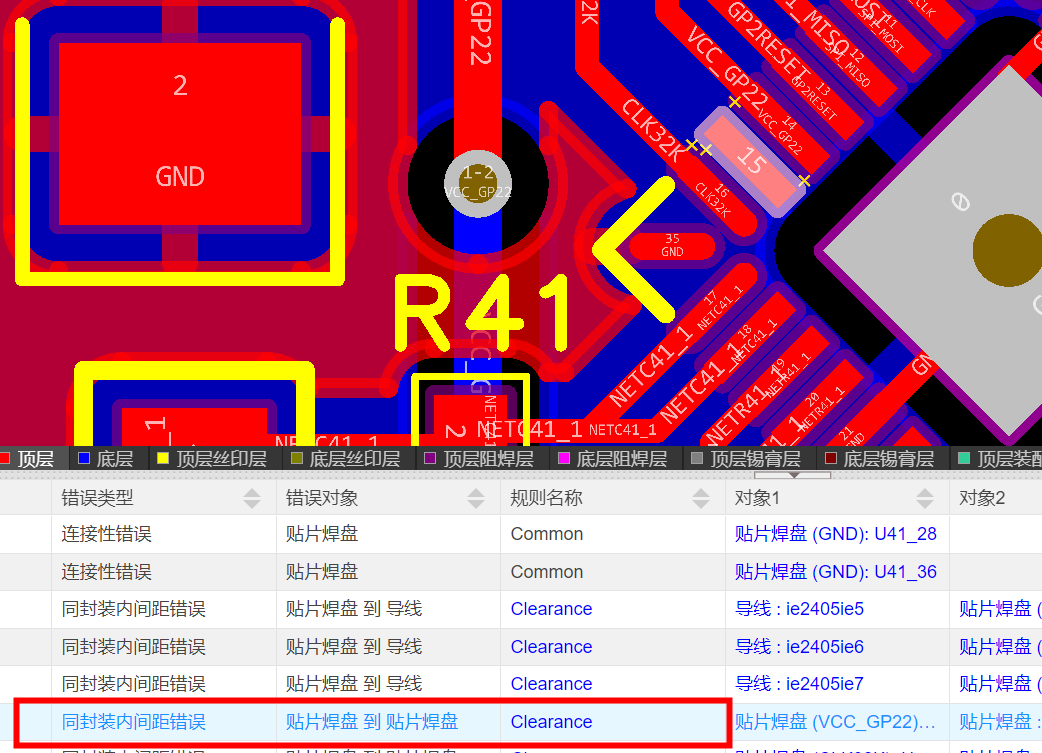Click the small GND pad numbered 35
The image size is (1042, 753).
(672, 245)
